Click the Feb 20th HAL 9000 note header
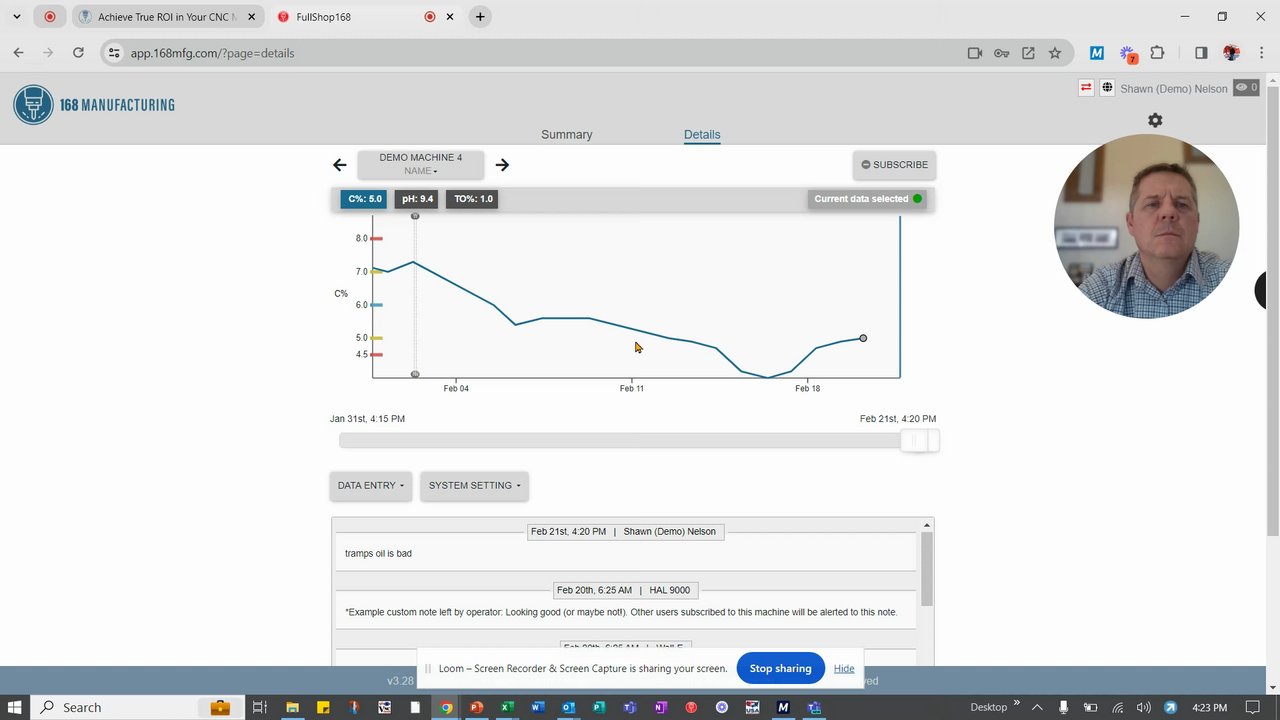Viewport: 1280px width, 720px height. pyautogui.click(x=623, y=590)
